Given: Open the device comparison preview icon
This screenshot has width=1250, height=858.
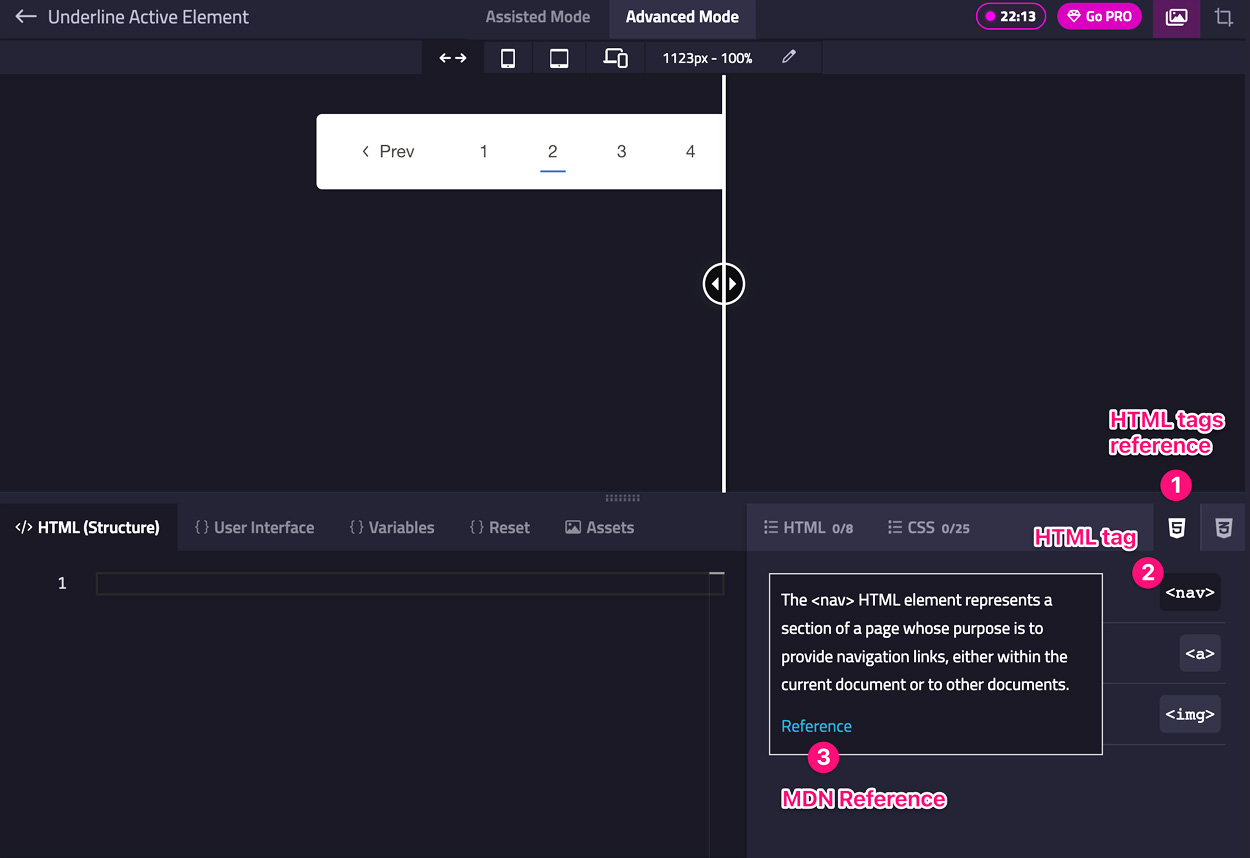Looking at the screenshot, I should [x=614, y=57].
